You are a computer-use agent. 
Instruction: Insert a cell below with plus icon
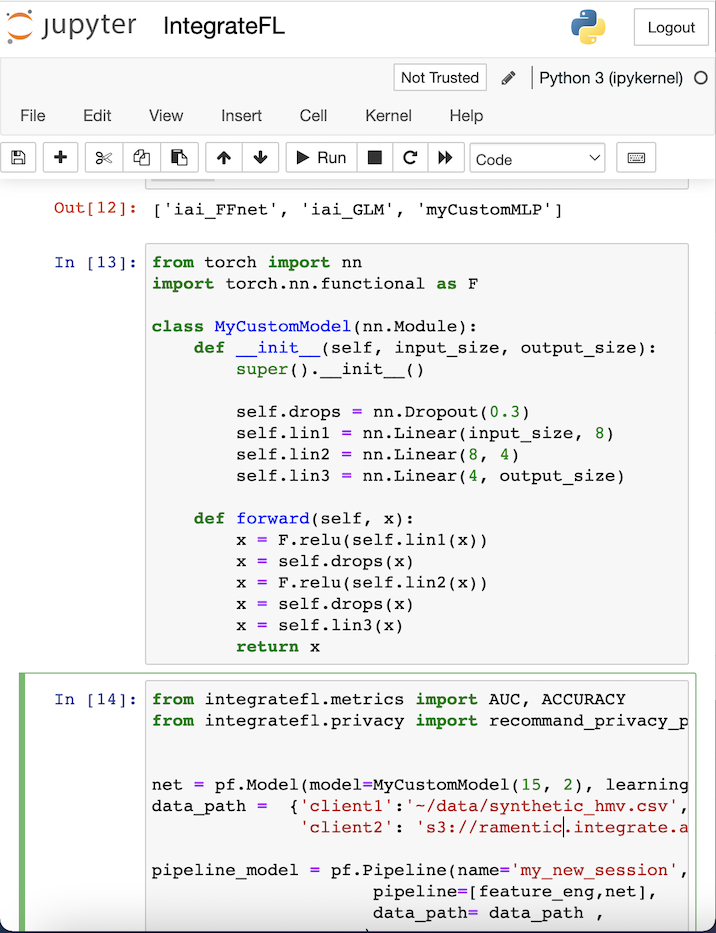(x=61, y=157)
